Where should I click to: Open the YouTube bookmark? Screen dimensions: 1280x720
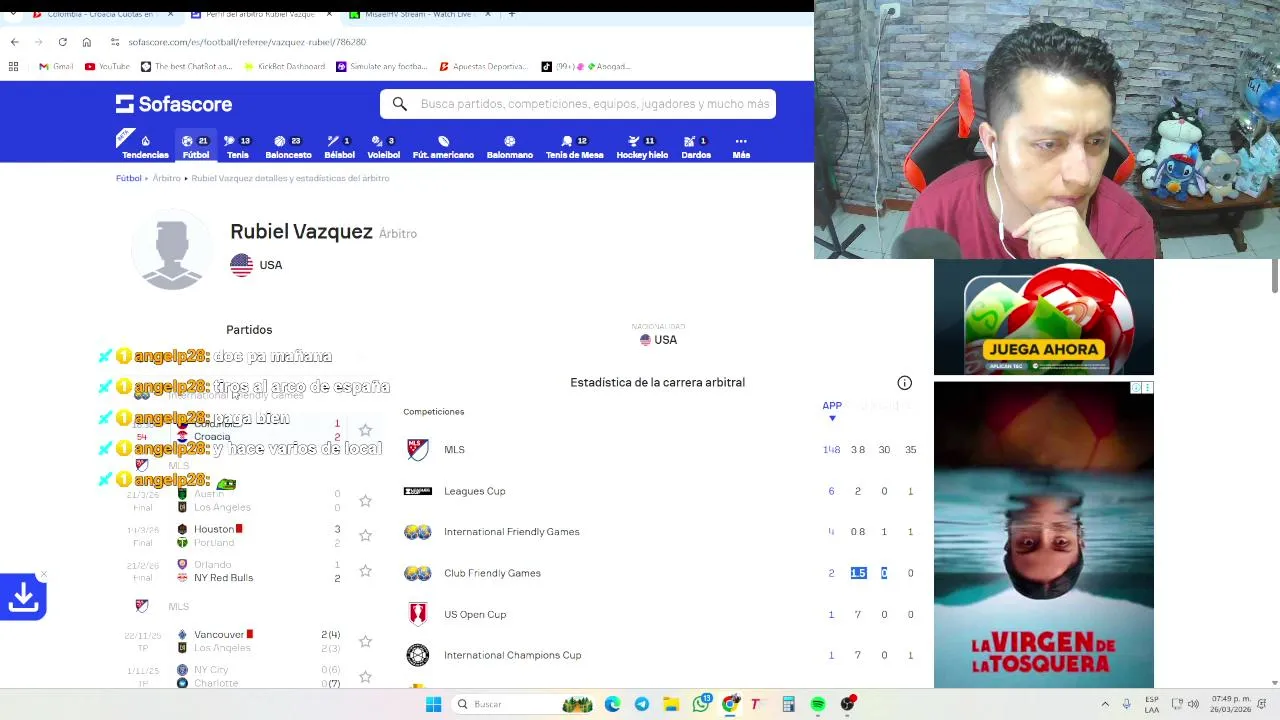107,66
